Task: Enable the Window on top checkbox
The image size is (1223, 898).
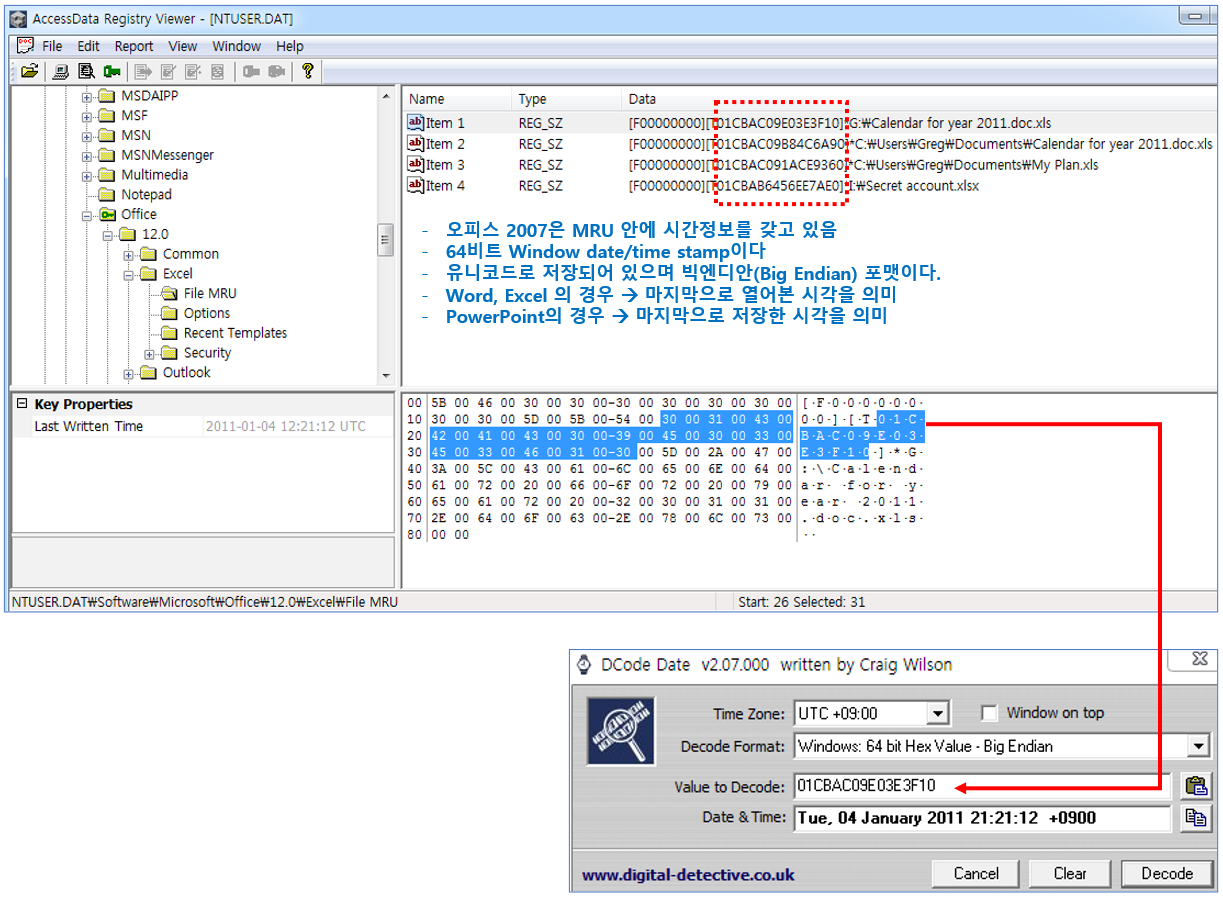Action: (989, 713)
